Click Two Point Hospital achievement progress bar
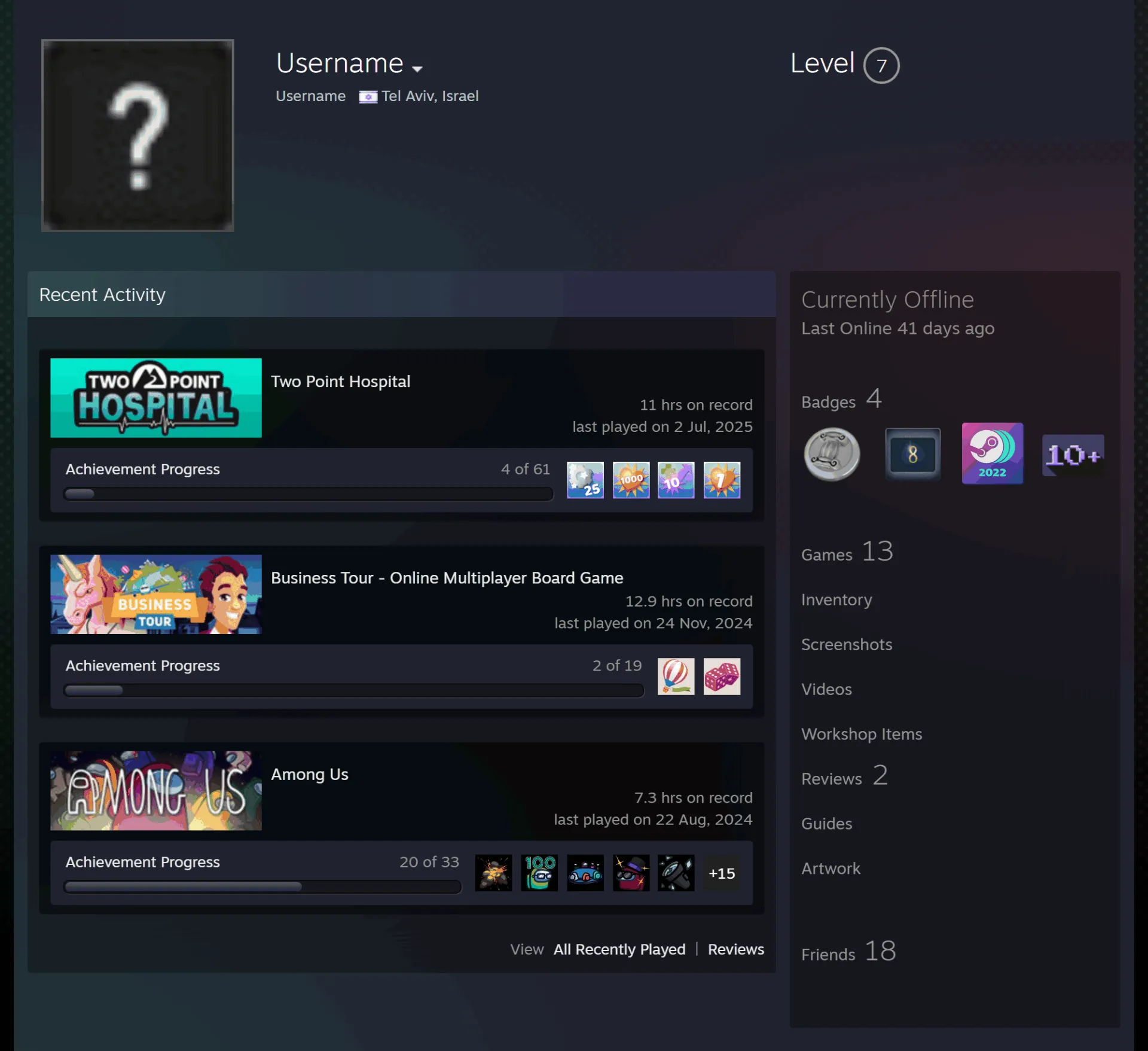Viewport: 1148px width, 1051px height. point(308,494)
